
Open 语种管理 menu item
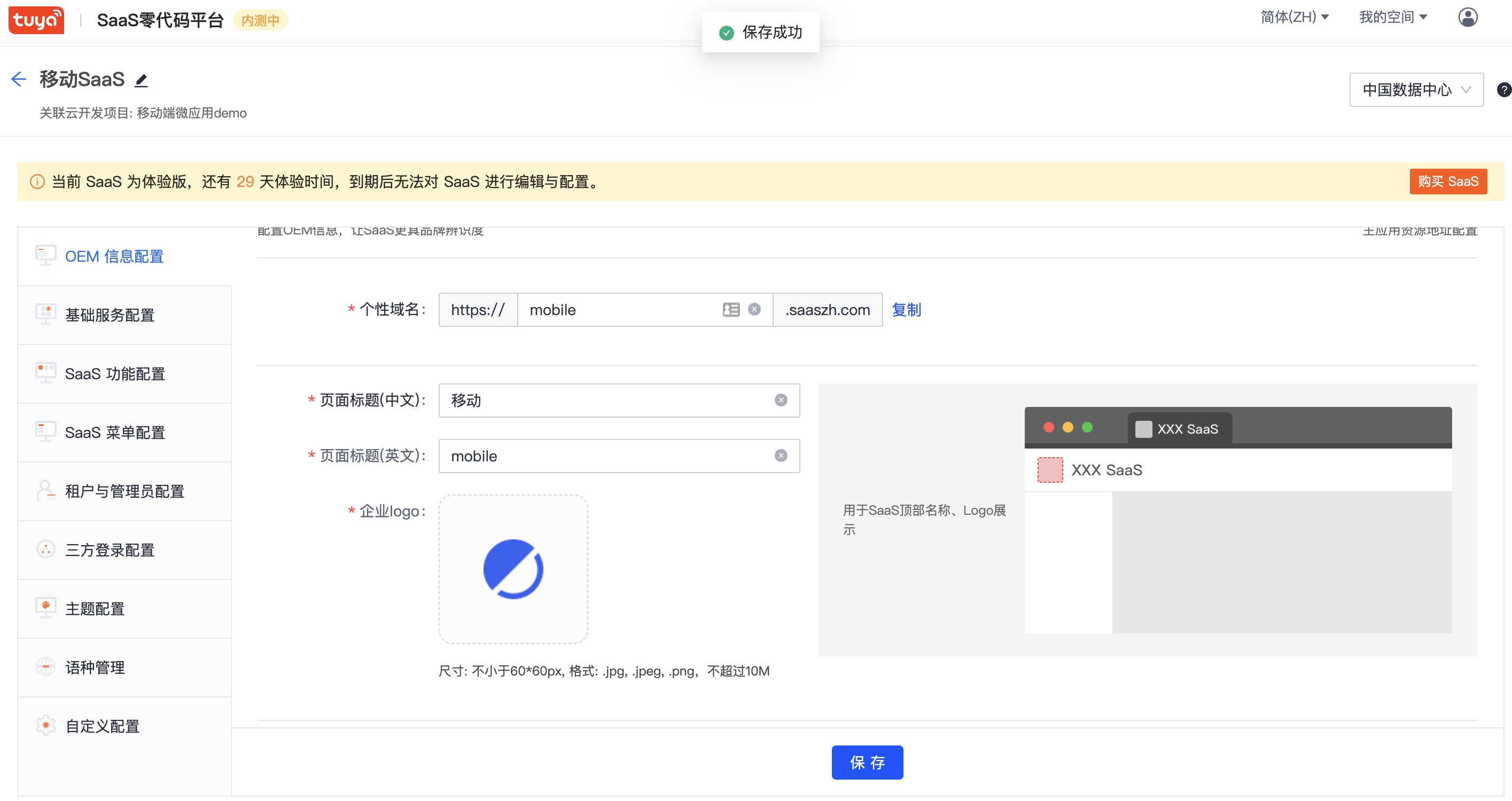(x=124, y=667)
